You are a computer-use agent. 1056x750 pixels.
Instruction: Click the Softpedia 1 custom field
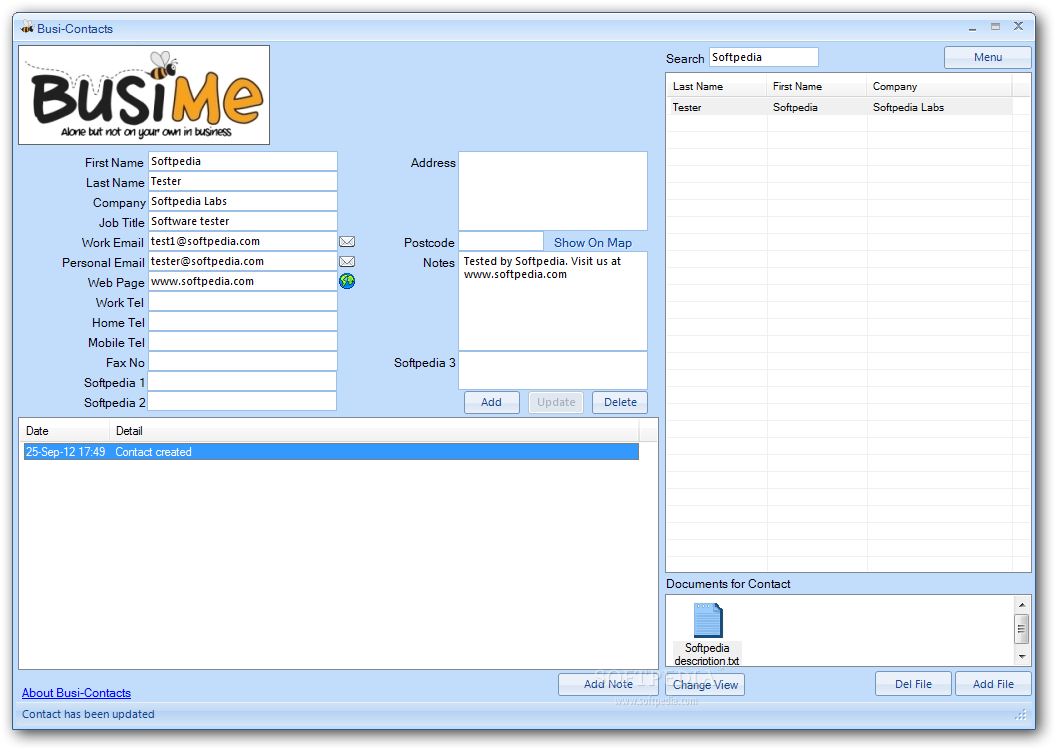click(242, 382)
